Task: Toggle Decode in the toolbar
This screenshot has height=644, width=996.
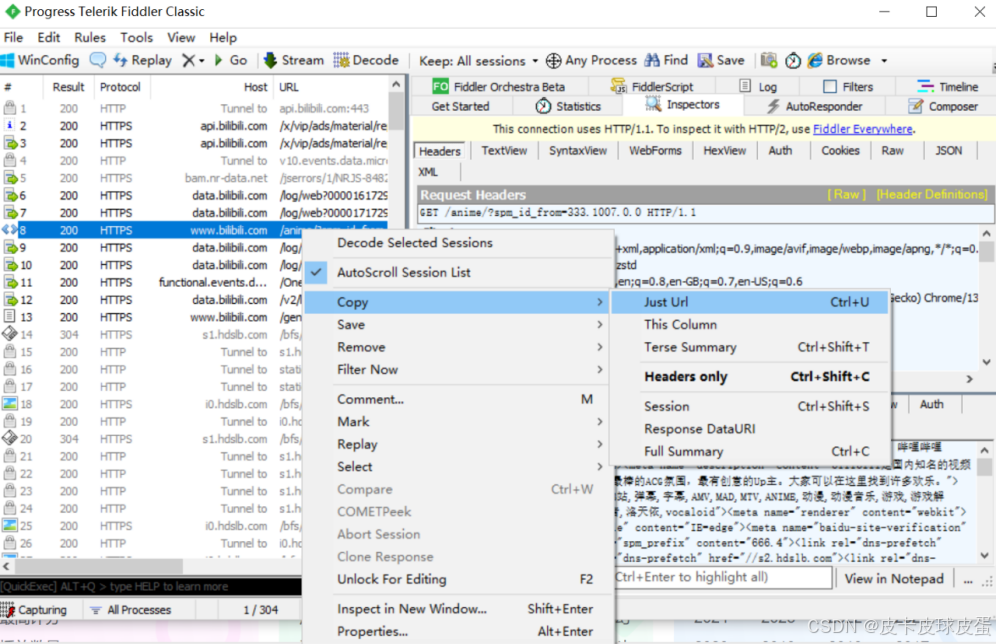Action: pyautogui.click(x=366, y=60)
